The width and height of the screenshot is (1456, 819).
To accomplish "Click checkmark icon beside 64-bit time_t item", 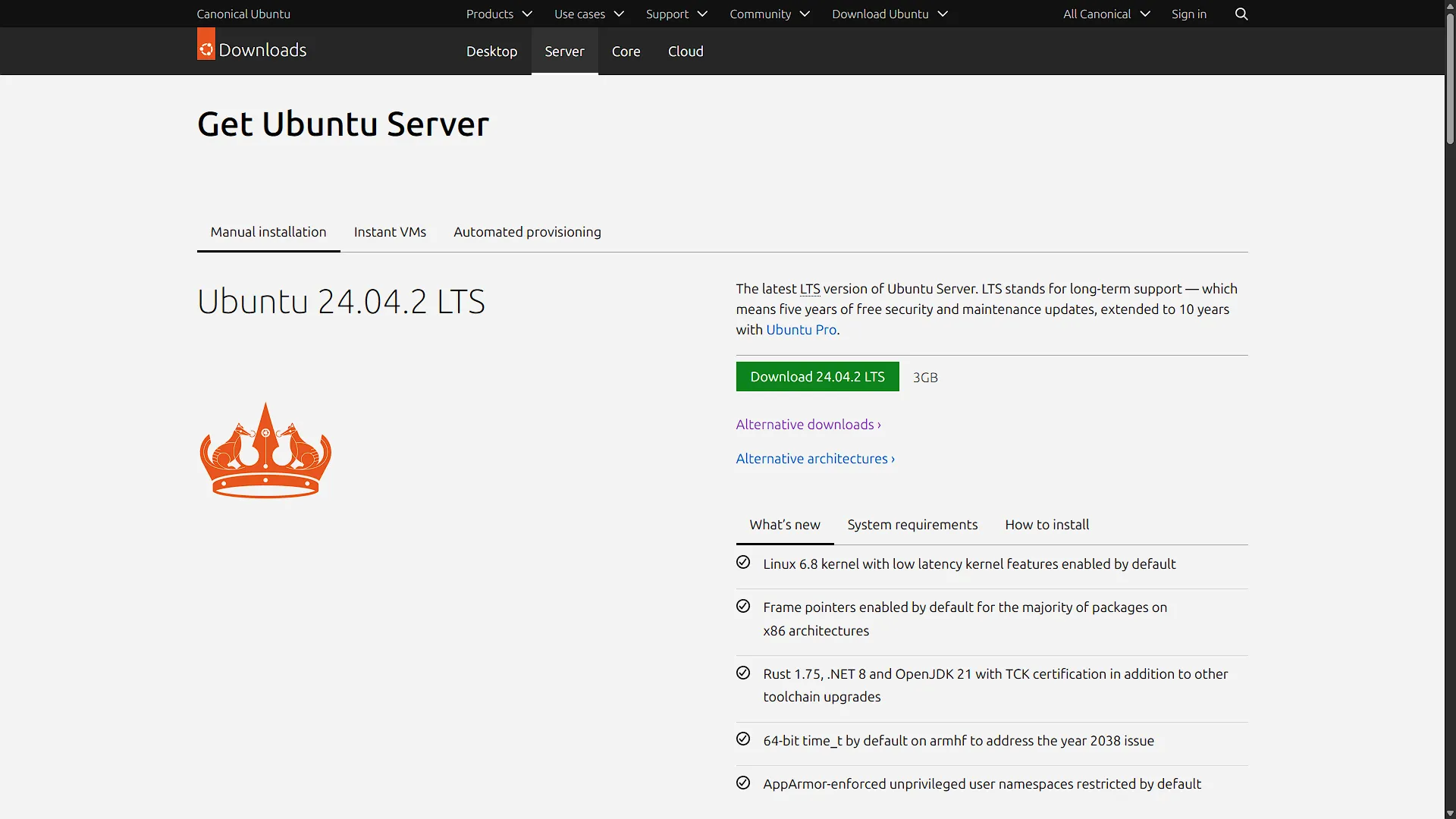I will (743, 739).
